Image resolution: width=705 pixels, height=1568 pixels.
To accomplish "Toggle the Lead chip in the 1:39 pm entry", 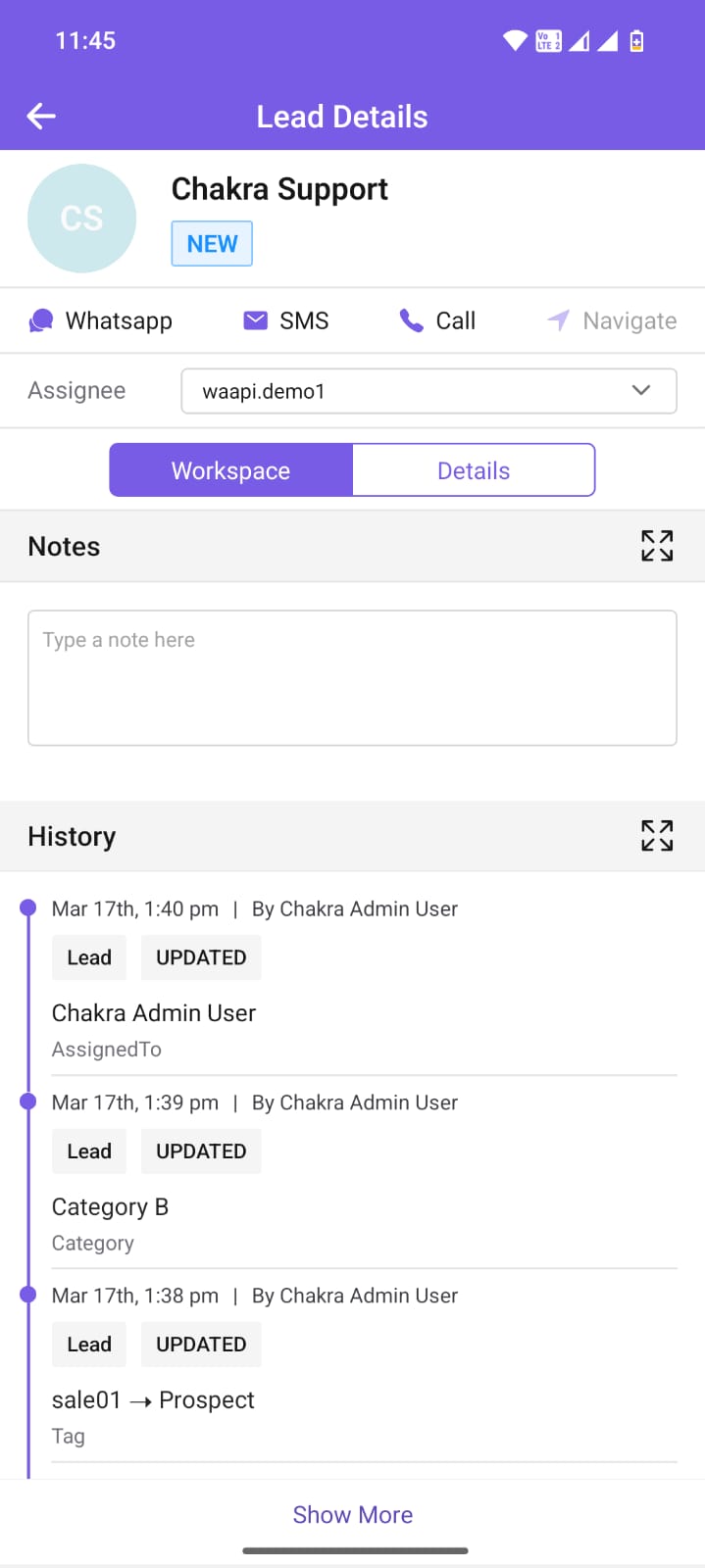I will click(88, 1151).
